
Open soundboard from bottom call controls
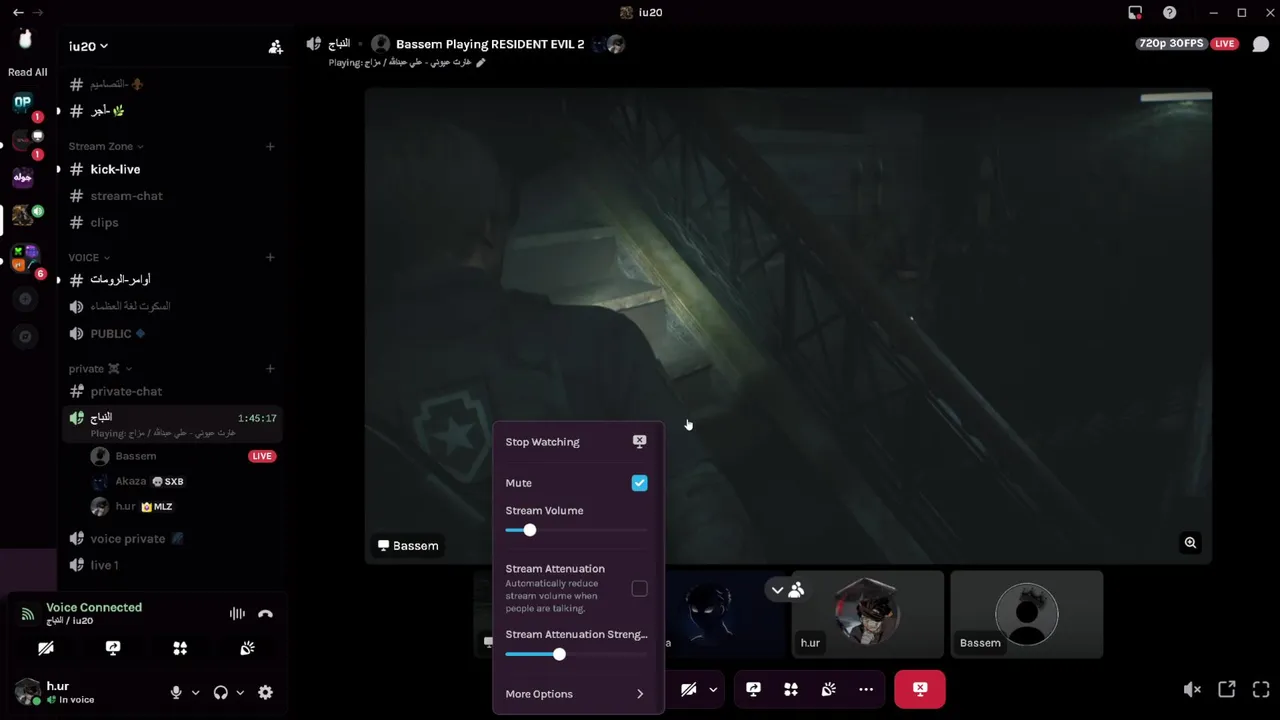click(x=829, y=689)
